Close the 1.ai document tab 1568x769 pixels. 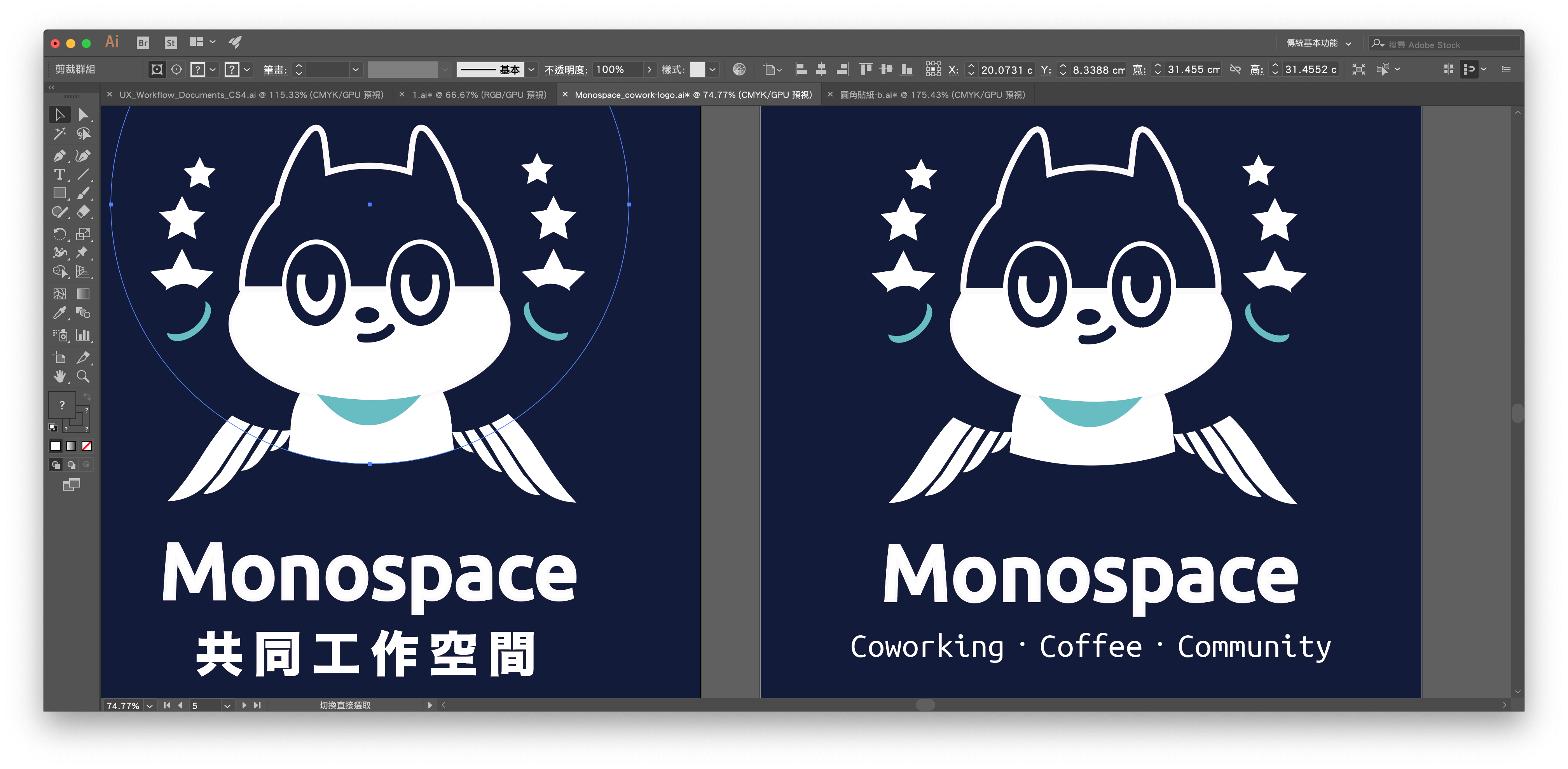[402, 94]
